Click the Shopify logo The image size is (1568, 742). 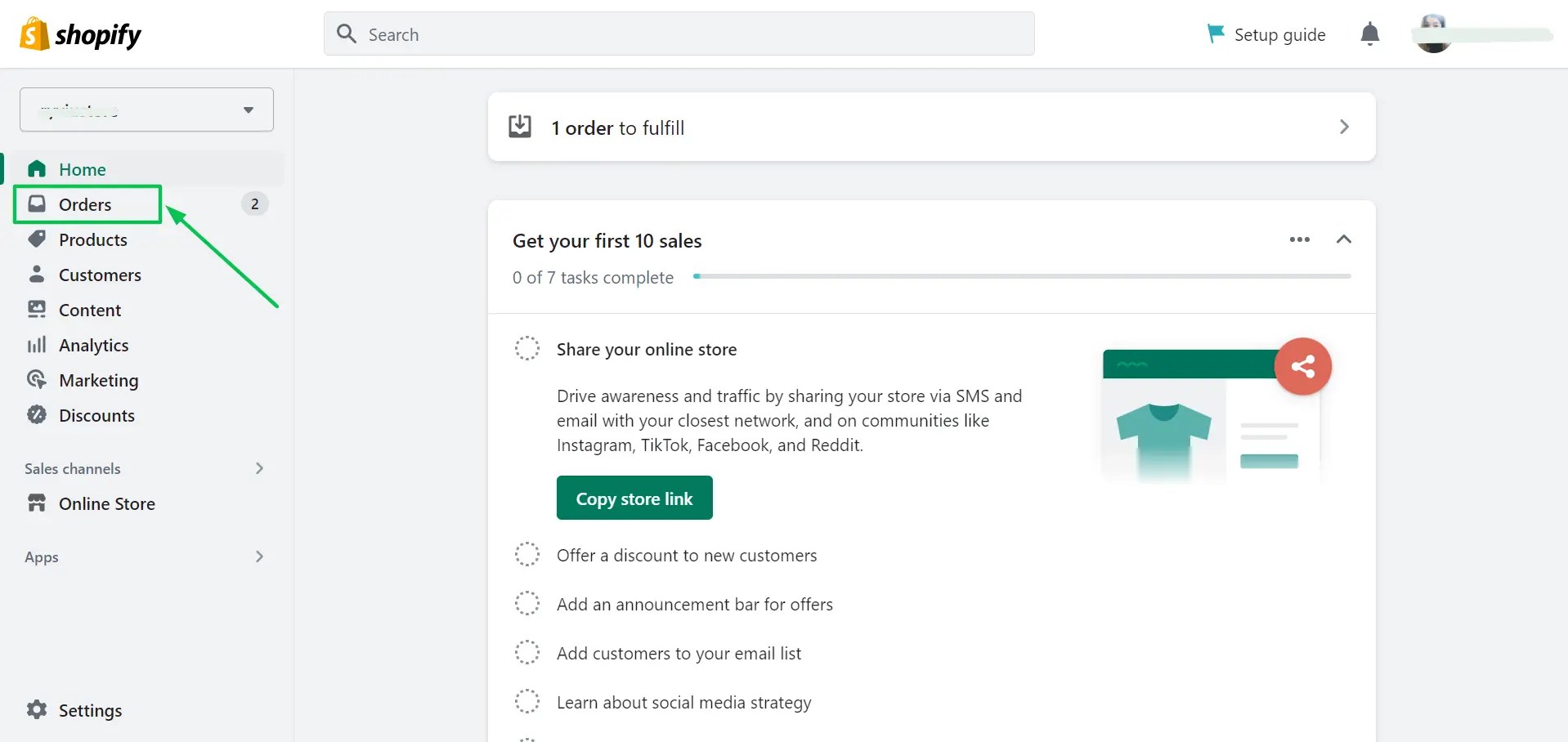point(79,34)
